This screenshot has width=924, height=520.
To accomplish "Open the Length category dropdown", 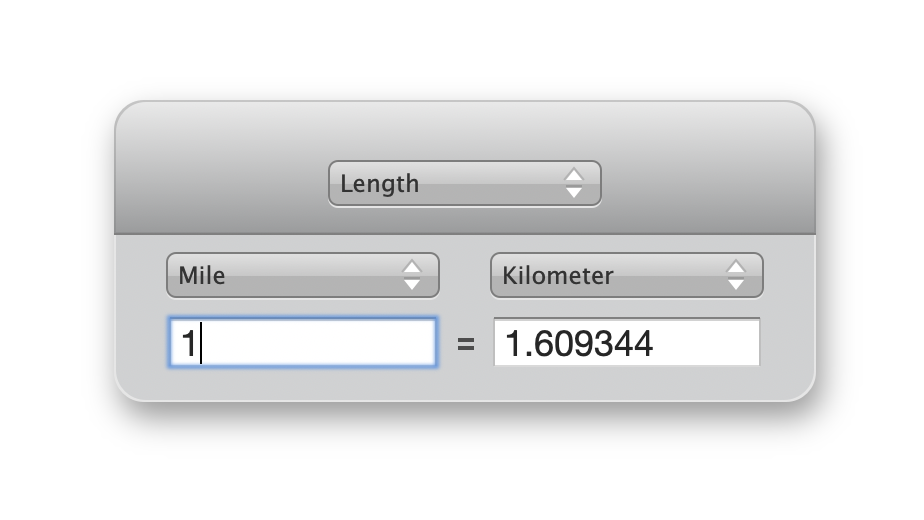I will pyautogui.click(x=464, y=184).
